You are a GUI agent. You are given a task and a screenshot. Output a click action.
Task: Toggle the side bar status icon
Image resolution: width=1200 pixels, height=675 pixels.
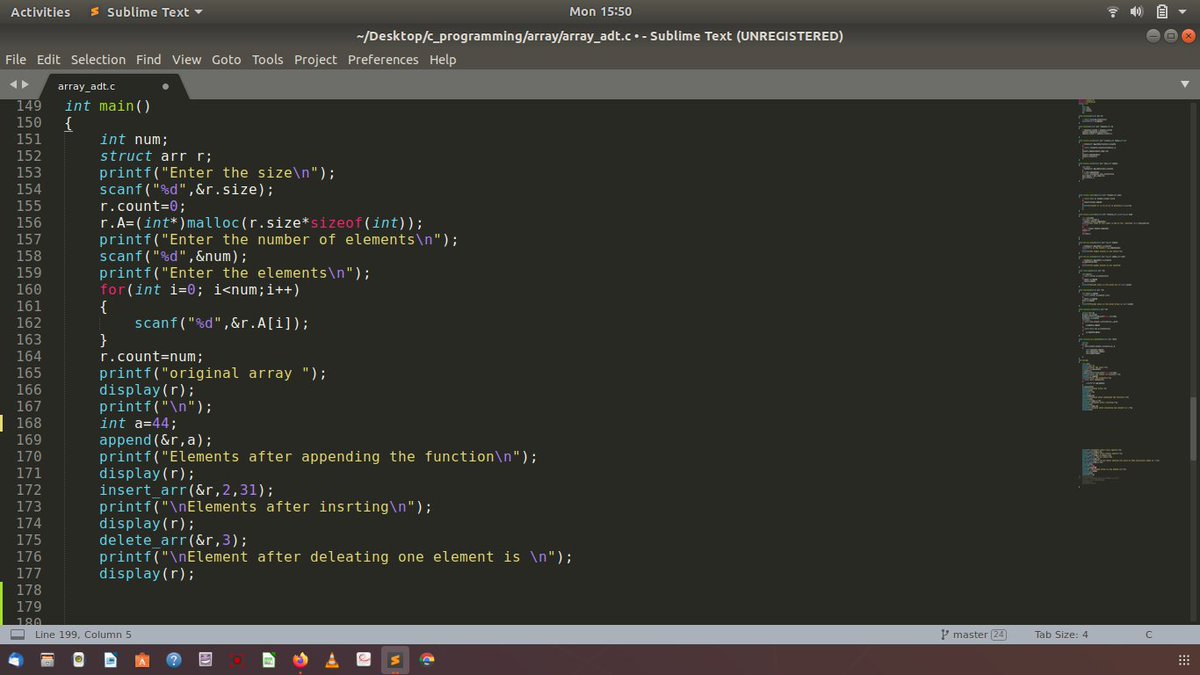pos(17,634)
